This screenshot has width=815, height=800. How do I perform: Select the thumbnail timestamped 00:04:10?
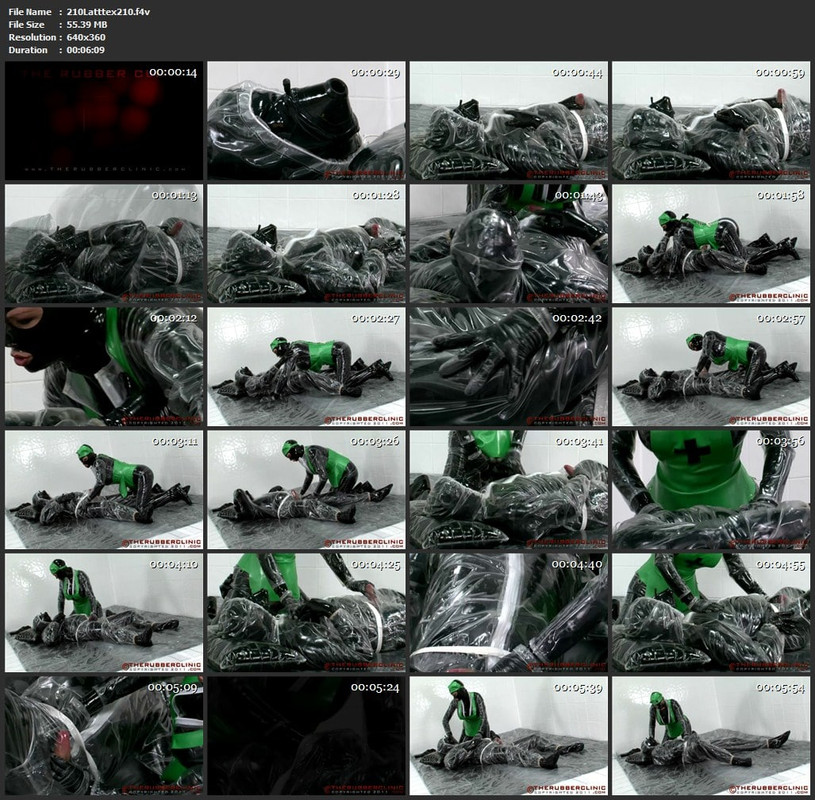tap(104, 613)
